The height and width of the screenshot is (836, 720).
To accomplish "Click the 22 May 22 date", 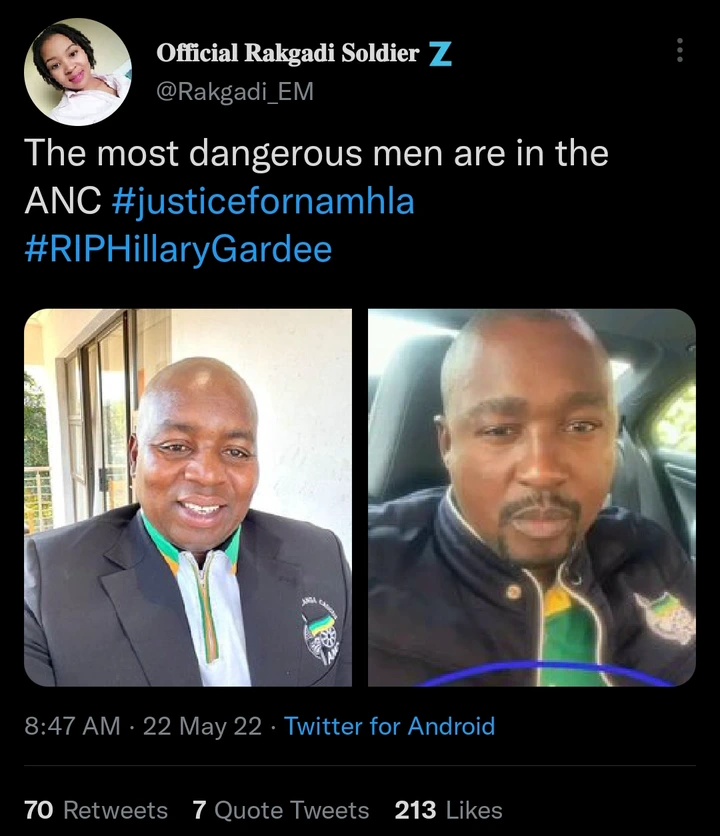I will (203, 726).
